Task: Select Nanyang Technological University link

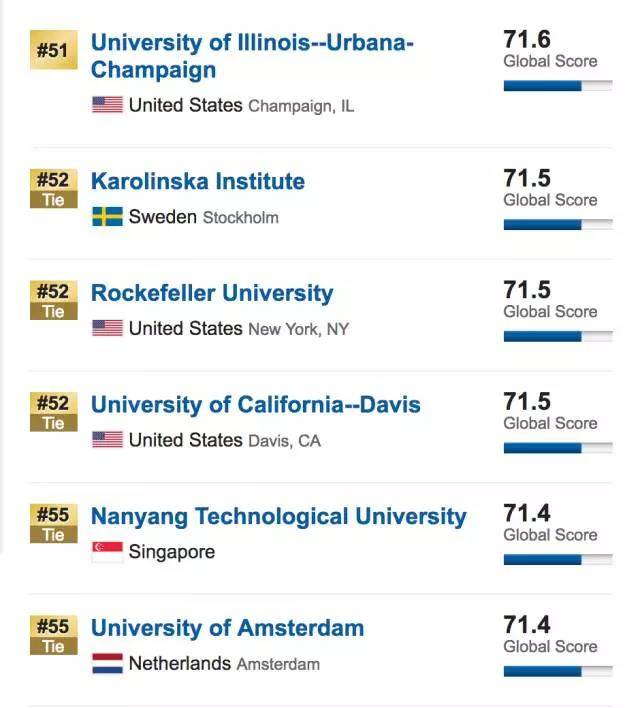Action: tap(278, 516)
